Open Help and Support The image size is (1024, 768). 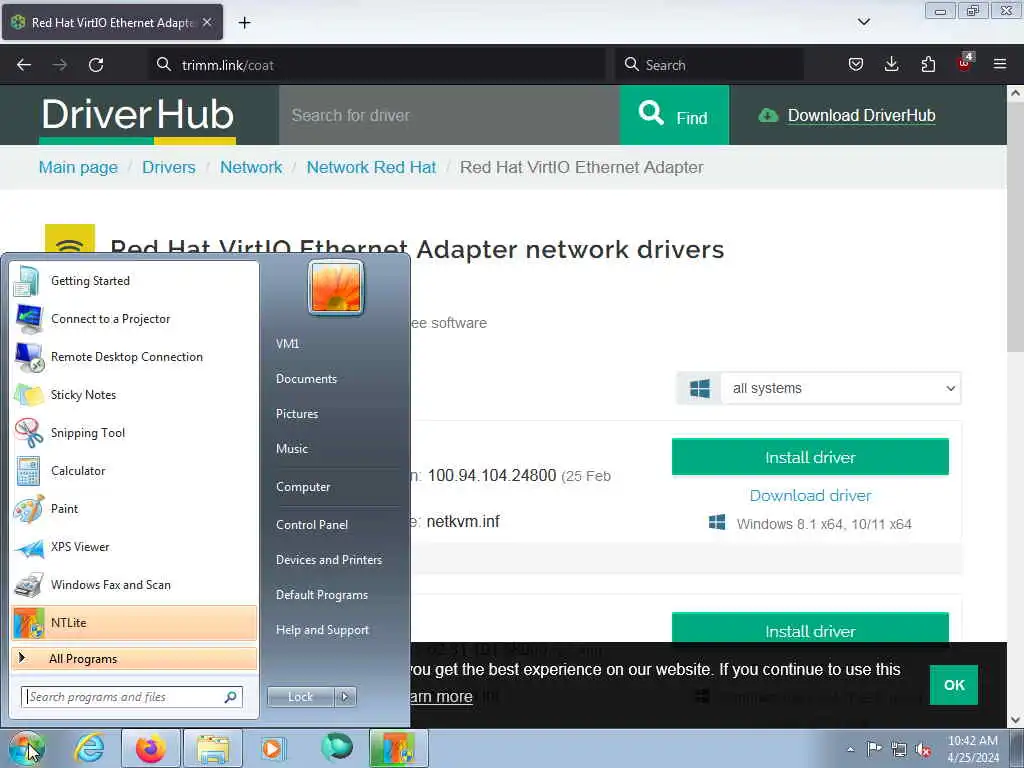(x=322, y=630)
